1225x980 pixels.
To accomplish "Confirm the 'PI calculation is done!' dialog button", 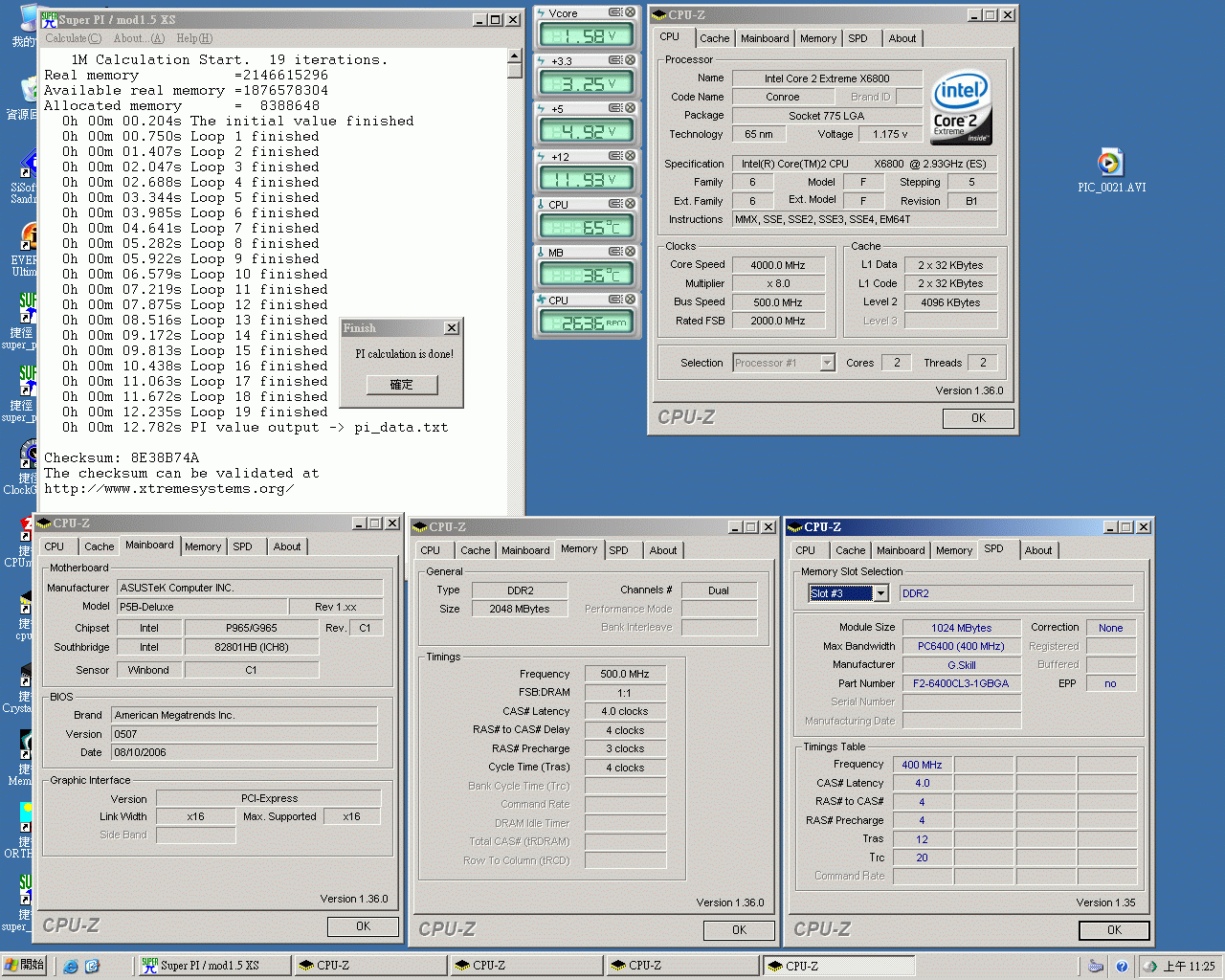I will [x=402, y=385].
